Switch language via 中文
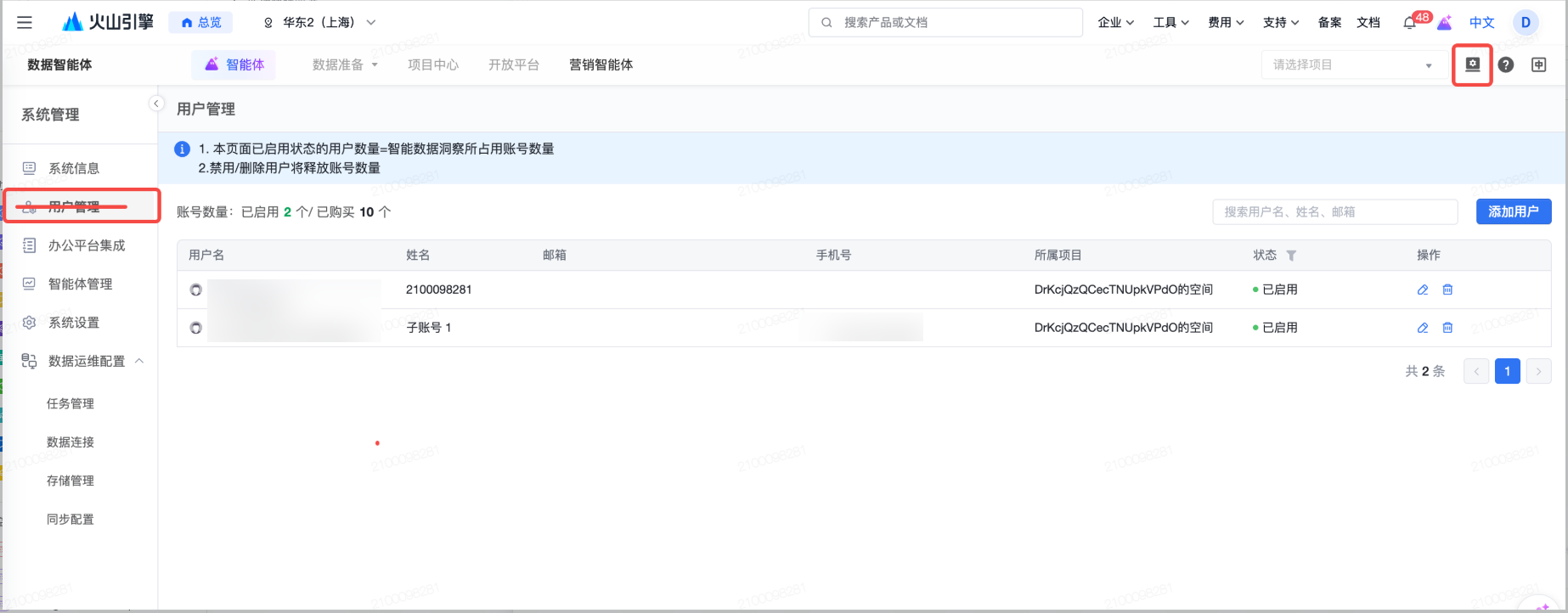The width and height of the screenshot is (1568, 613). [1482, 23]
